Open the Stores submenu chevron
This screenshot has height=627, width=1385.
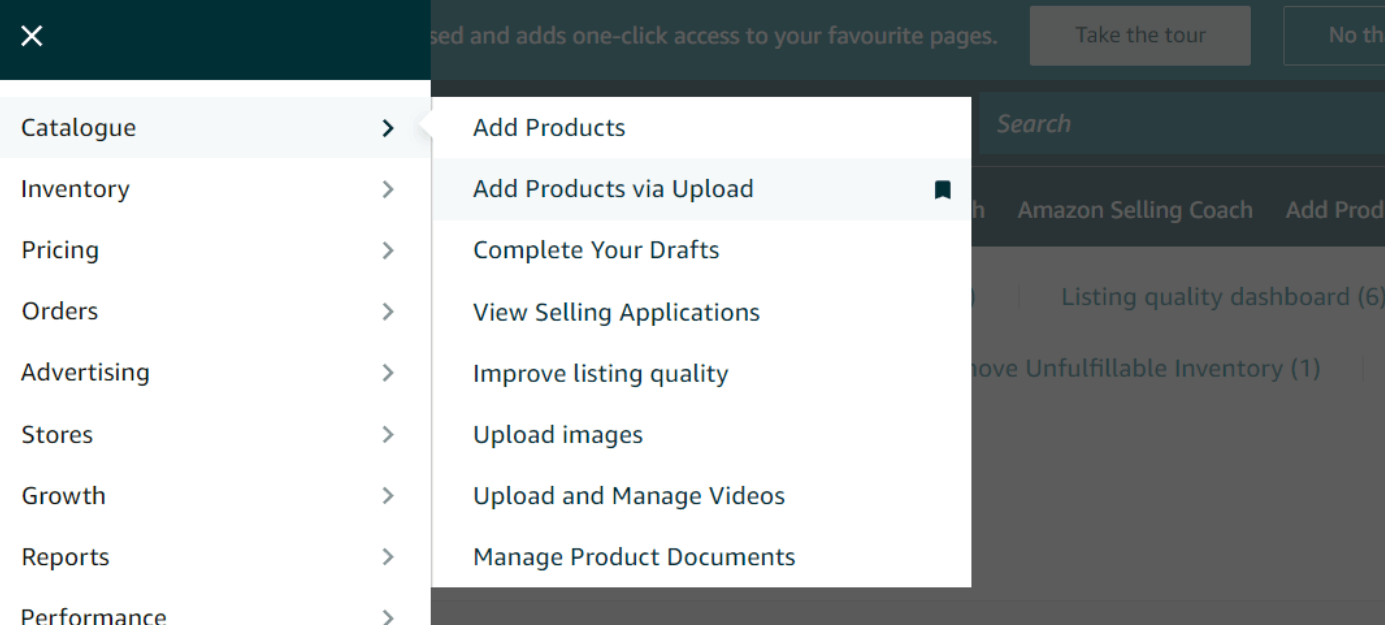[388, 434]
